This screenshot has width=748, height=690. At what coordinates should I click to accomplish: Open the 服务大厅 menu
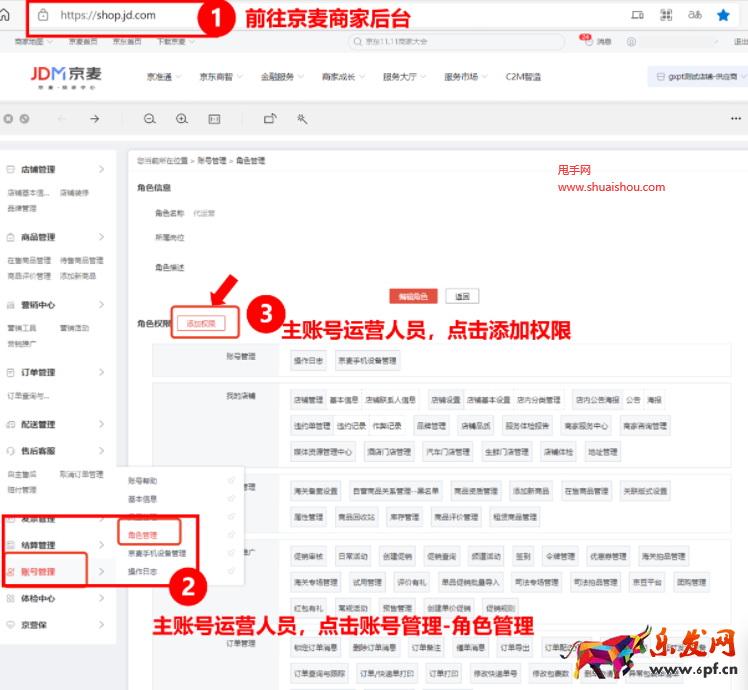coord(405,77)
